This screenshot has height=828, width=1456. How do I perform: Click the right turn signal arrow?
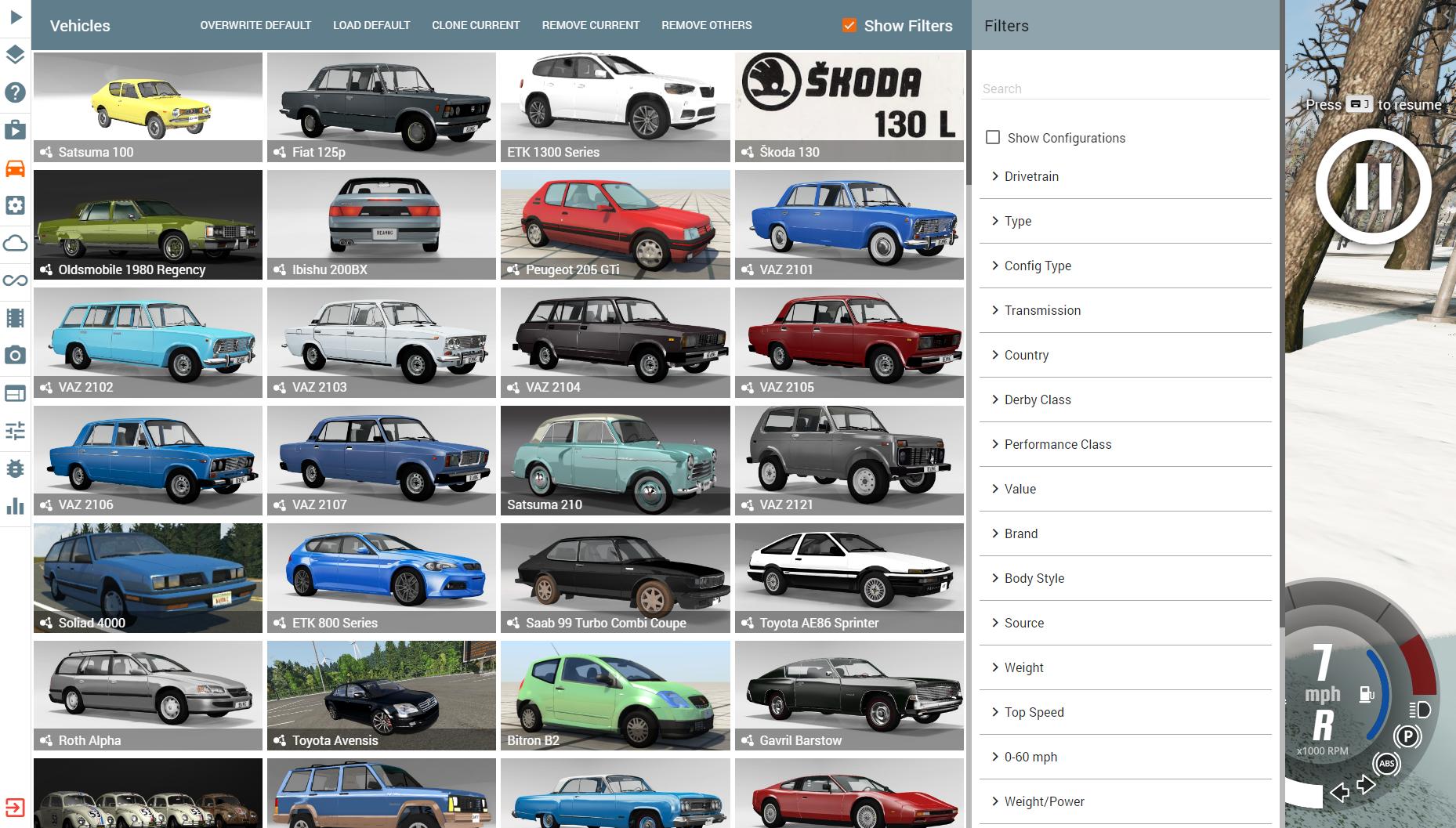(1366, 784)
